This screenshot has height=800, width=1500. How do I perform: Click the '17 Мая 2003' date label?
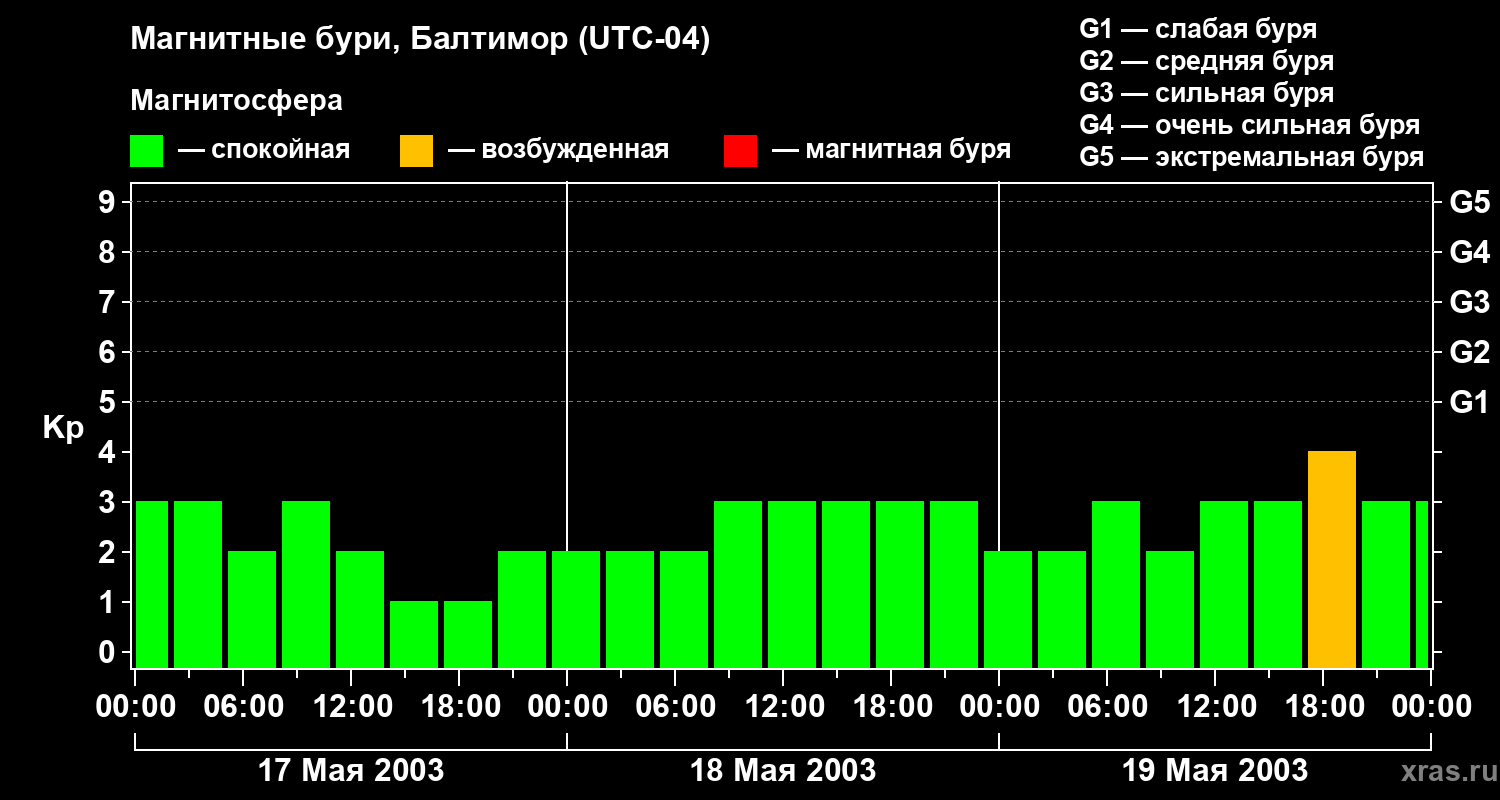pyautogui.click(x=351, y=770)
